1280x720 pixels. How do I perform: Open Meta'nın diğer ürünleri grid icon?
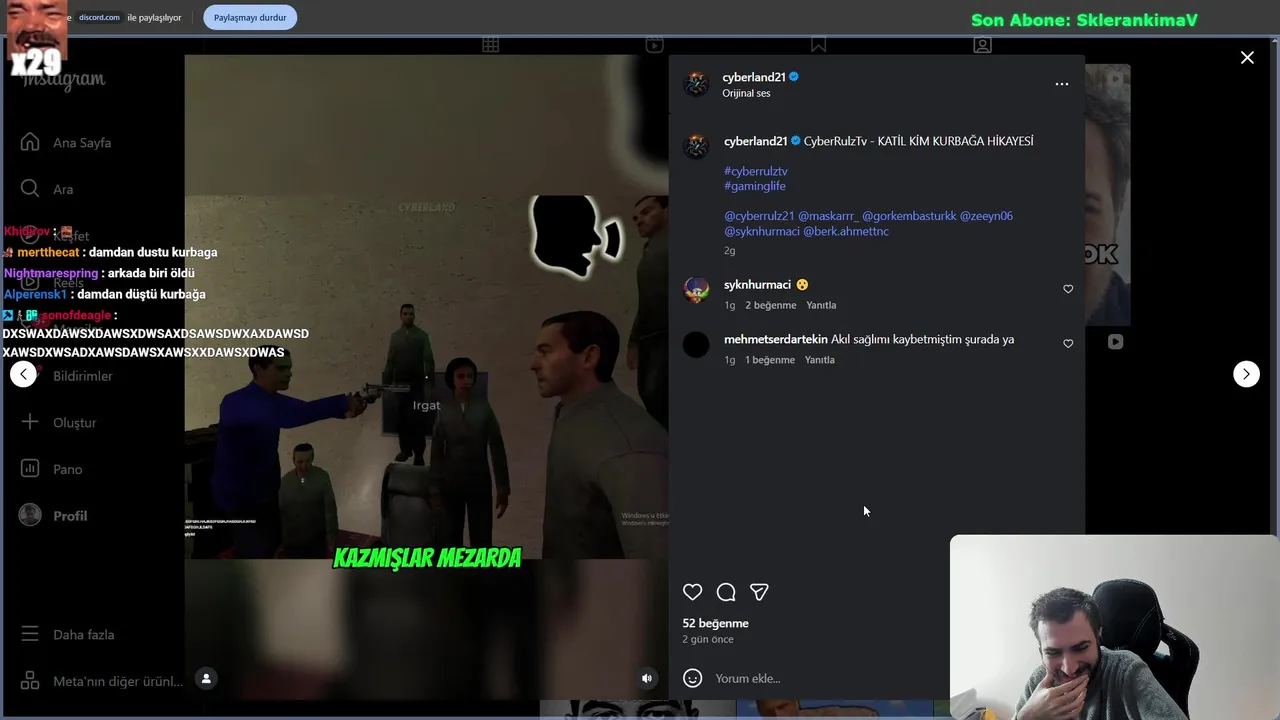30,681
